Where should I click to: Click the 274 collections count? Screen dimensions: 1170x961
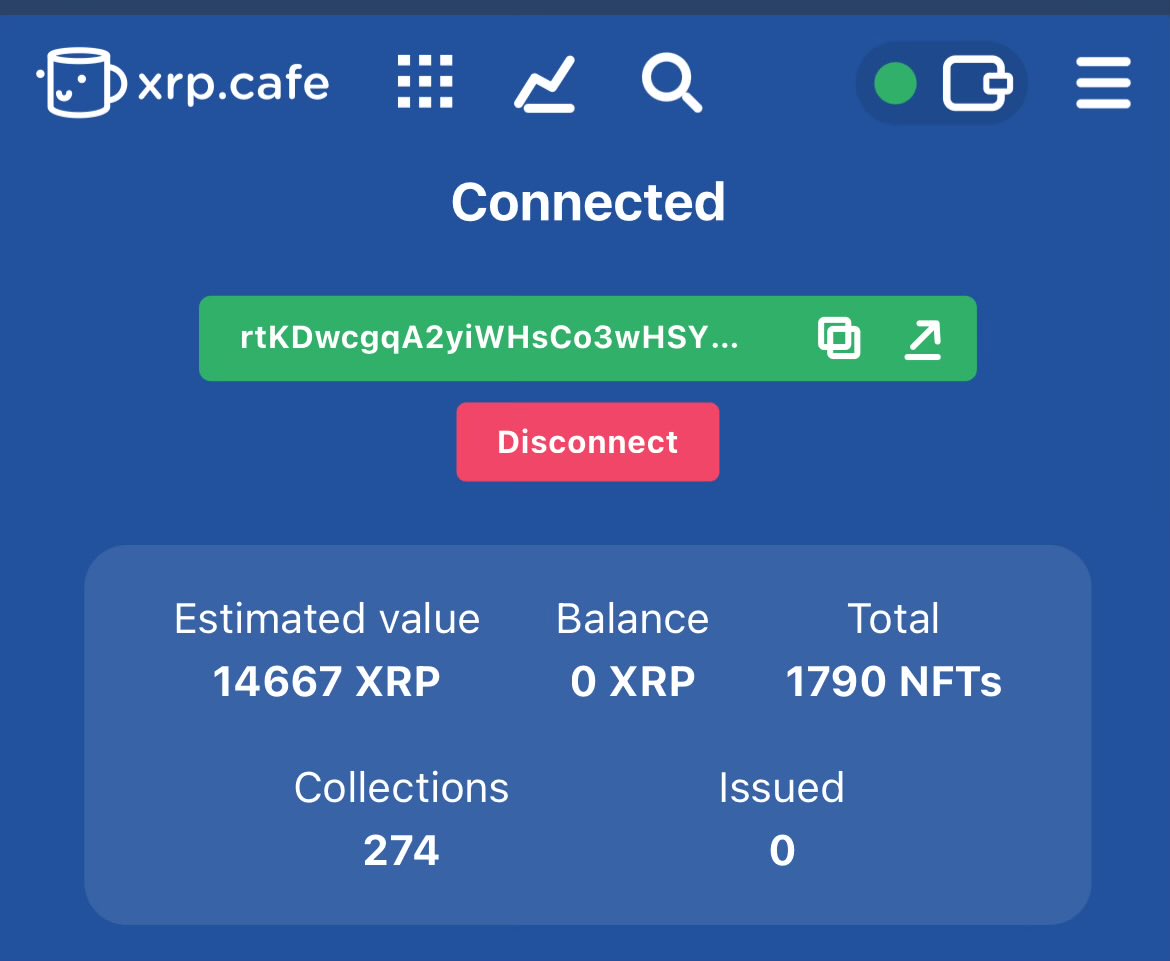pyautogui.click(x=401, y=851)
